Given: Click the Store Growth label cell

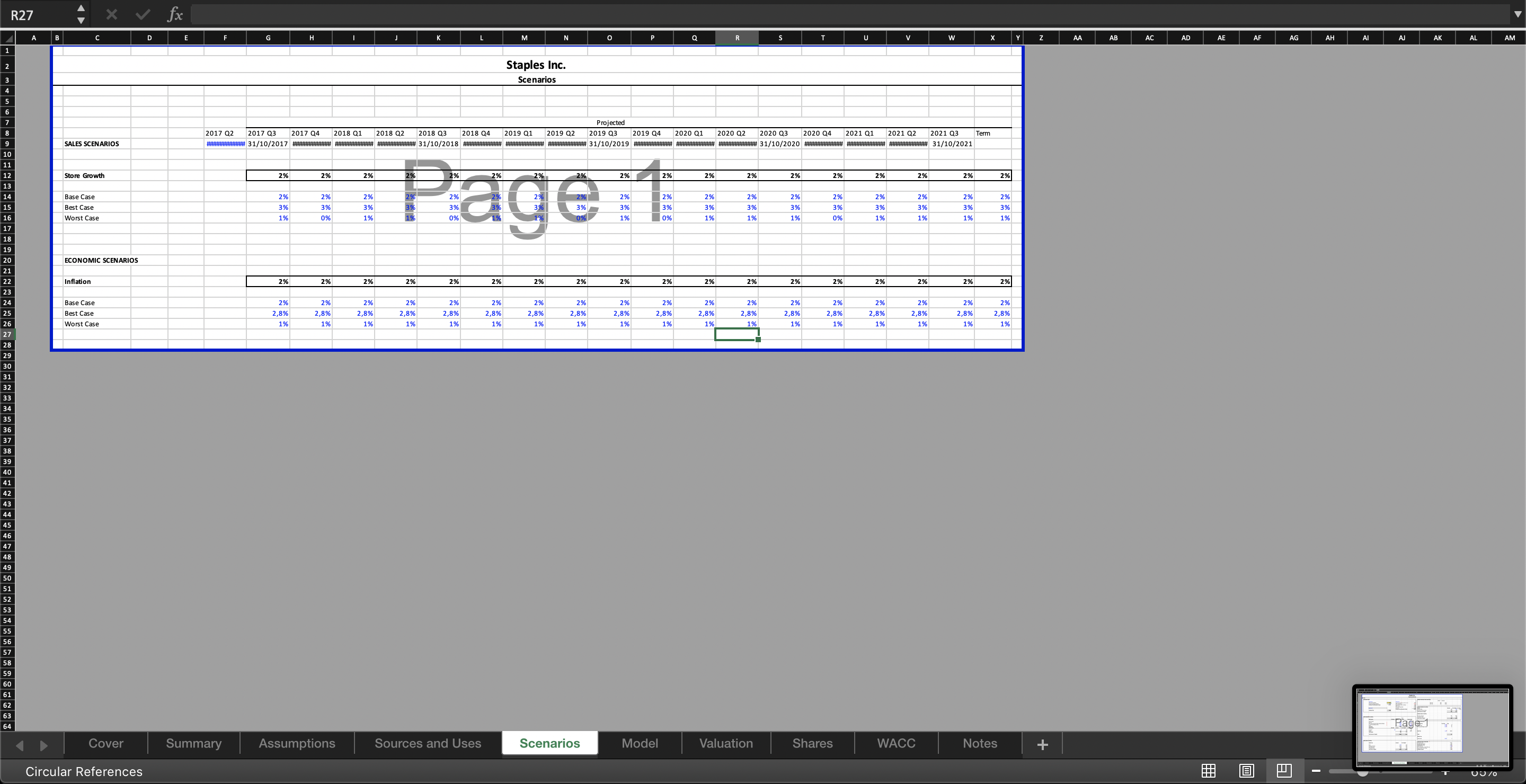Looking at the screenshot, I should (85, 176).
